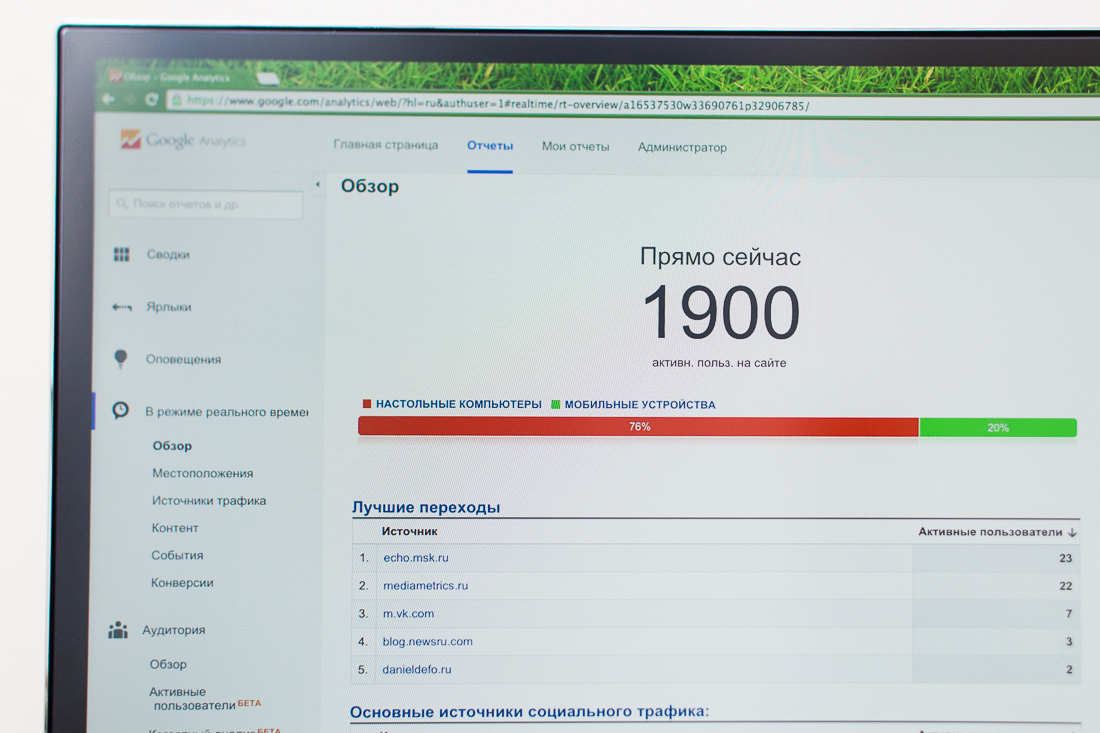1100x733 pixels.
Task: Click the browser back arrow
Action: coord(109,99)
